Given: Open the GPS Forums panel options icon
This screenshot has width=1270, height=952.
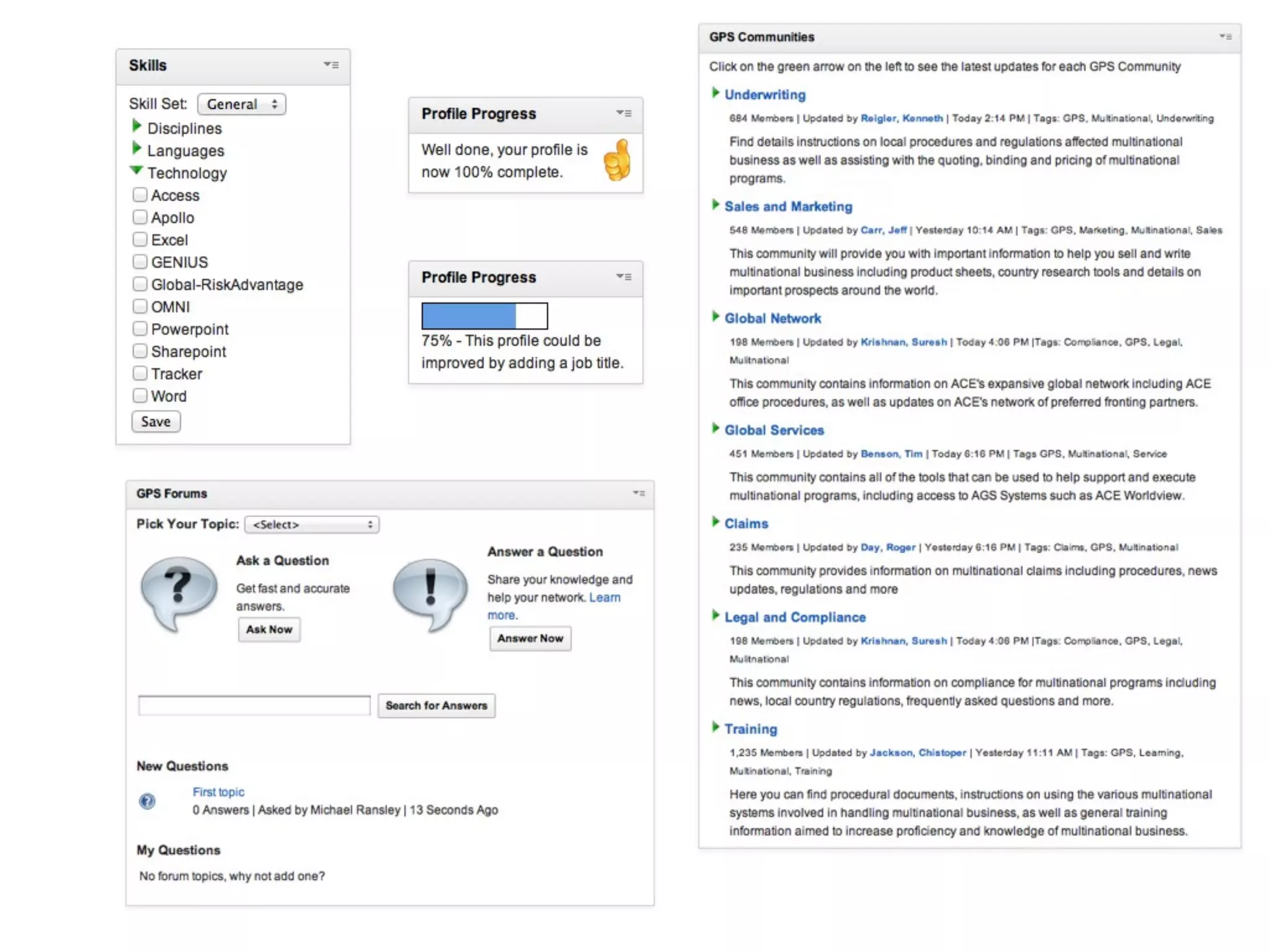Looking at the screenshot, I should click(639, 493).
